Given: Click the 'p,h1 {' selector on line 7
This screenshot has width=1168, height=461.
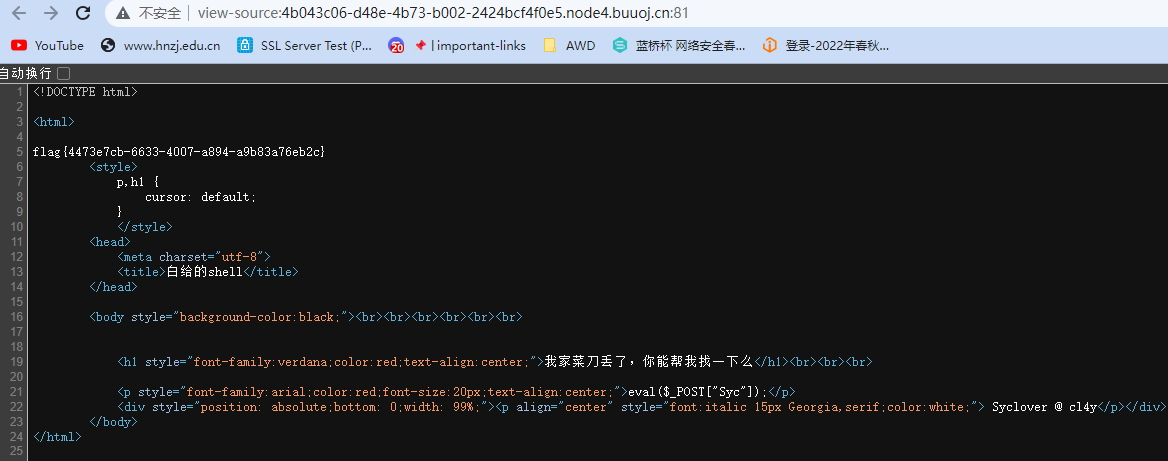Looking at the screenshot, I should 138,182.
